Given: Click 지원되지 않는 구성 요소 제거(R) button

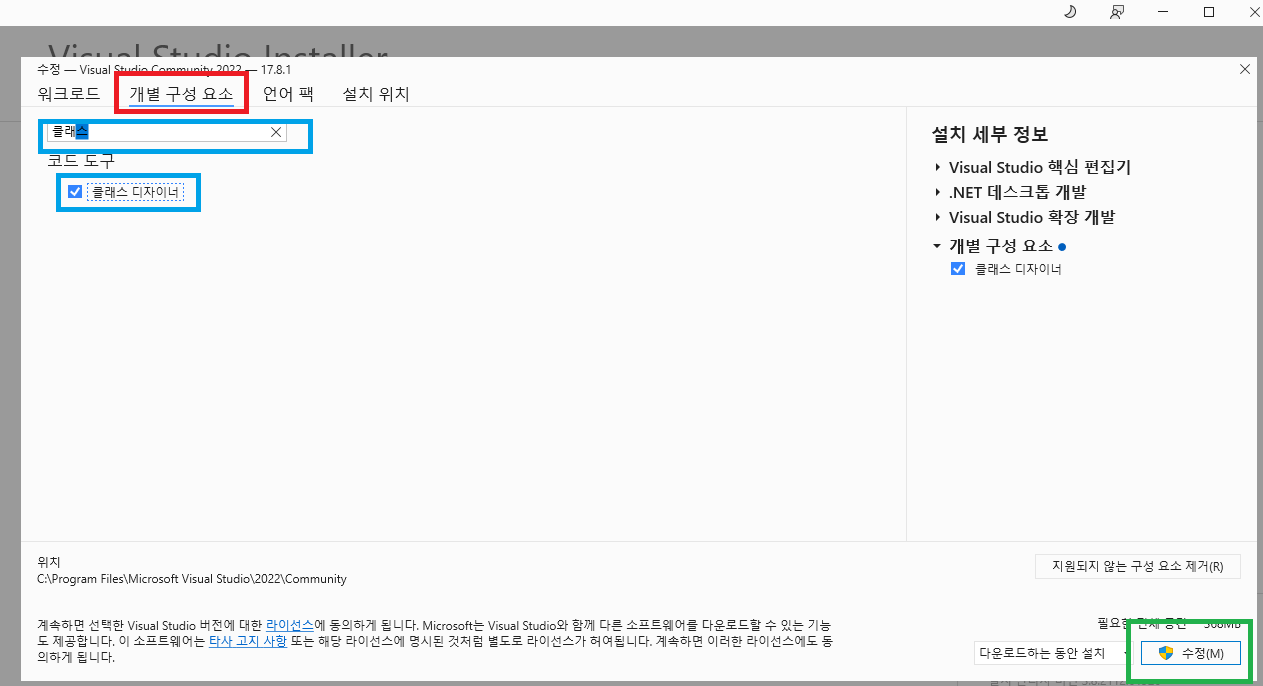Looking at the screenshot, I should point(1138,566).
